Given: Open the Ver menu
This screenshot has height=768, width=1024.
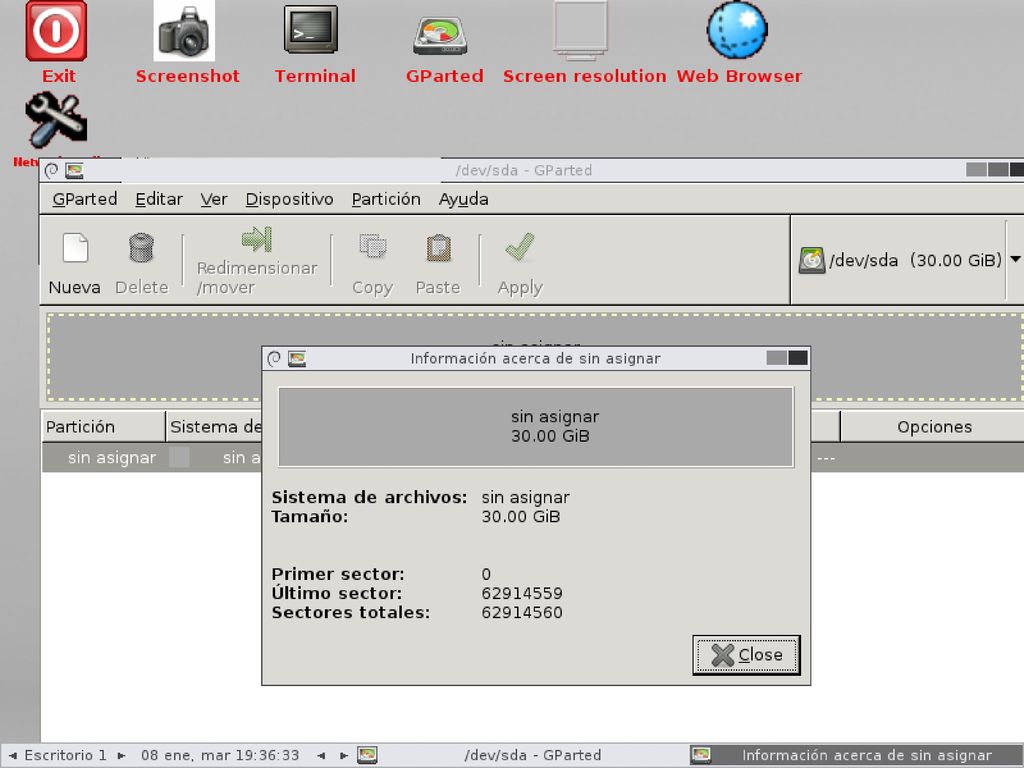Looking at the screenshot, I should 214,199.
